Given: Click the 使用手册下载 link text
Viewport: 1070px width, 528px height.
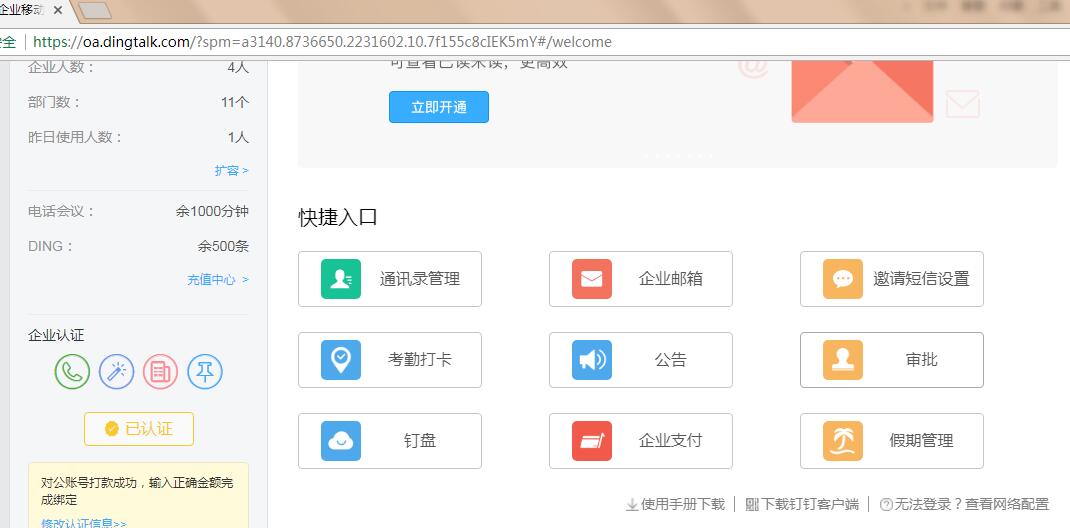Looking at the screenshot, I should [x=682, y=505].
